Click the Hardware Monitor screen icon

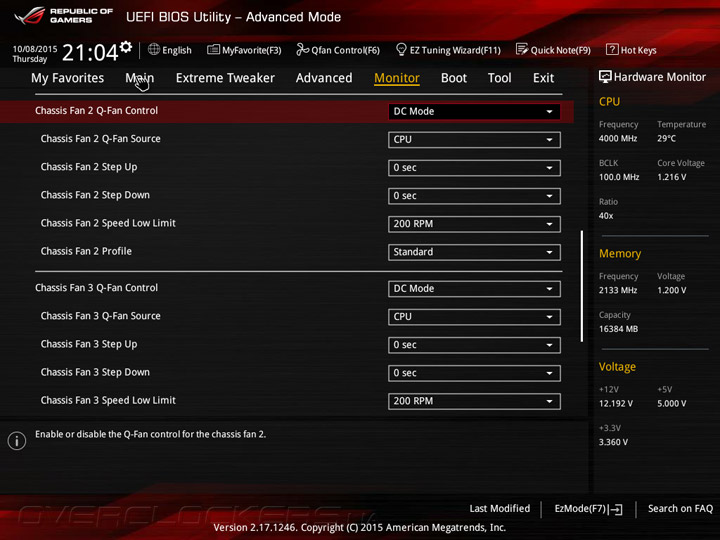coord(605,77)
